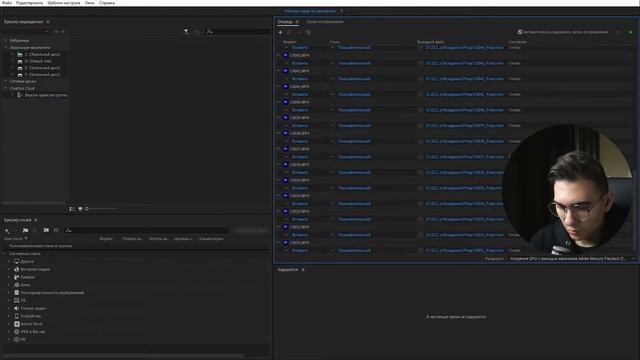Click the search icon in the preset browser
The height and width of the screenshot is (360, 640).
68,231
